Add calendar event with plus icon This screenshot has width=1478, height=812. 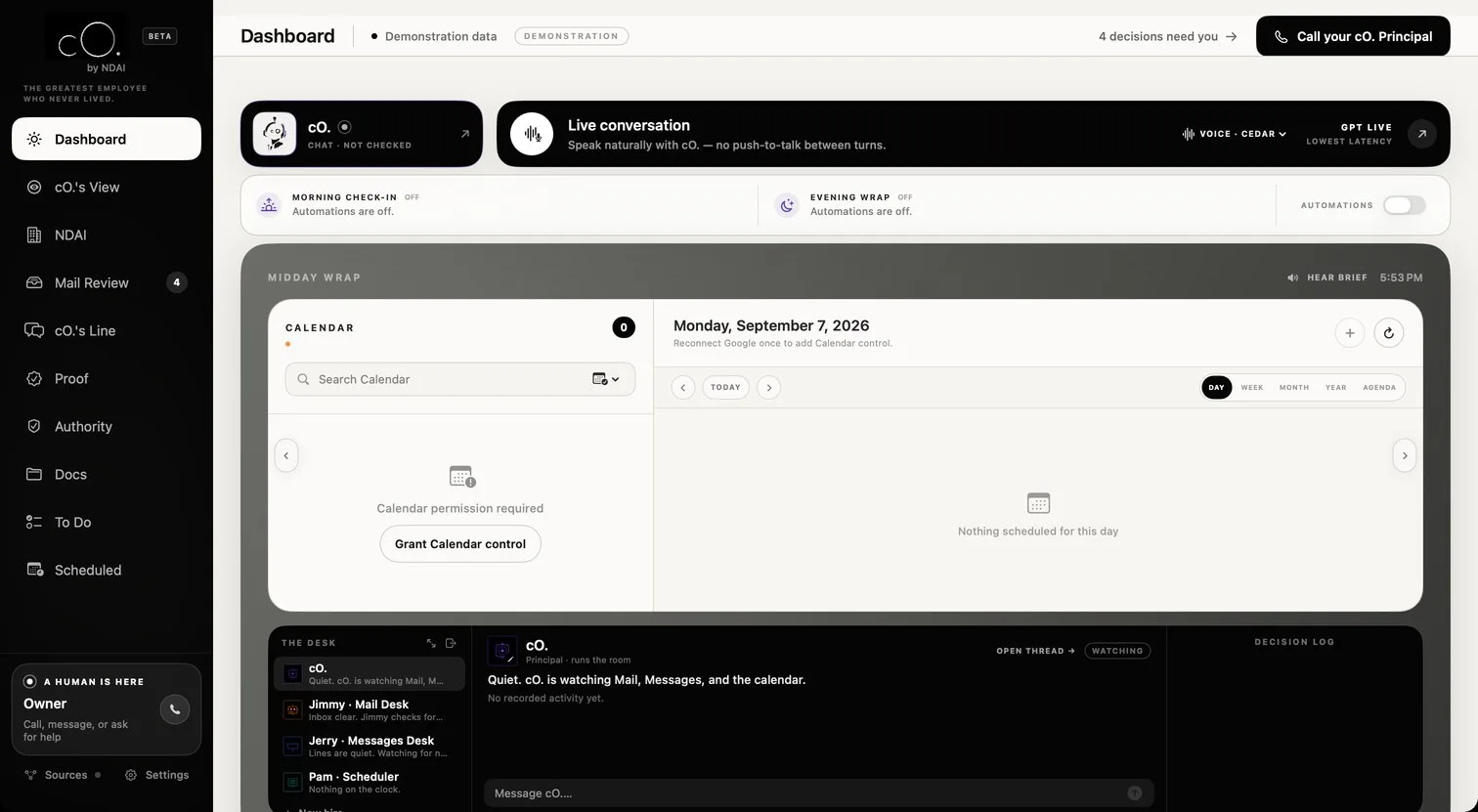click(x=1350, y=333)
